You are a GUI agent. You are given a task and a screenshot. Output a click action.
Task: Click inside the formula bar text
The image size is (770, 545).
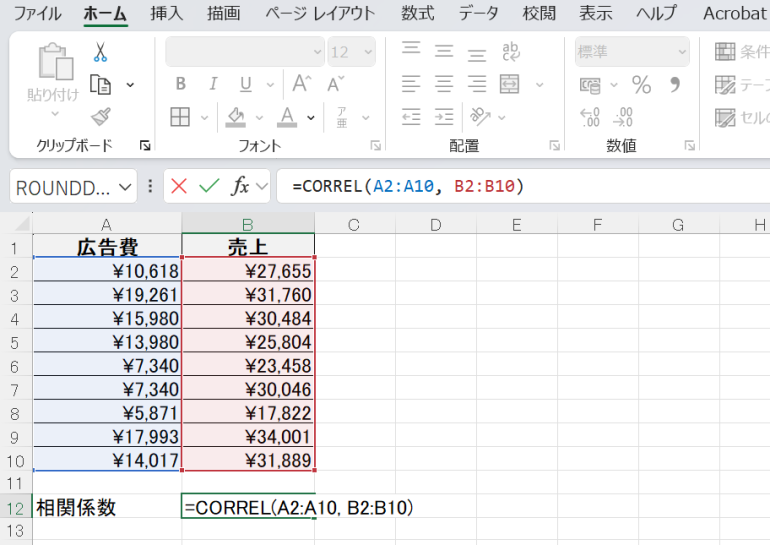(x=408, y=186)
